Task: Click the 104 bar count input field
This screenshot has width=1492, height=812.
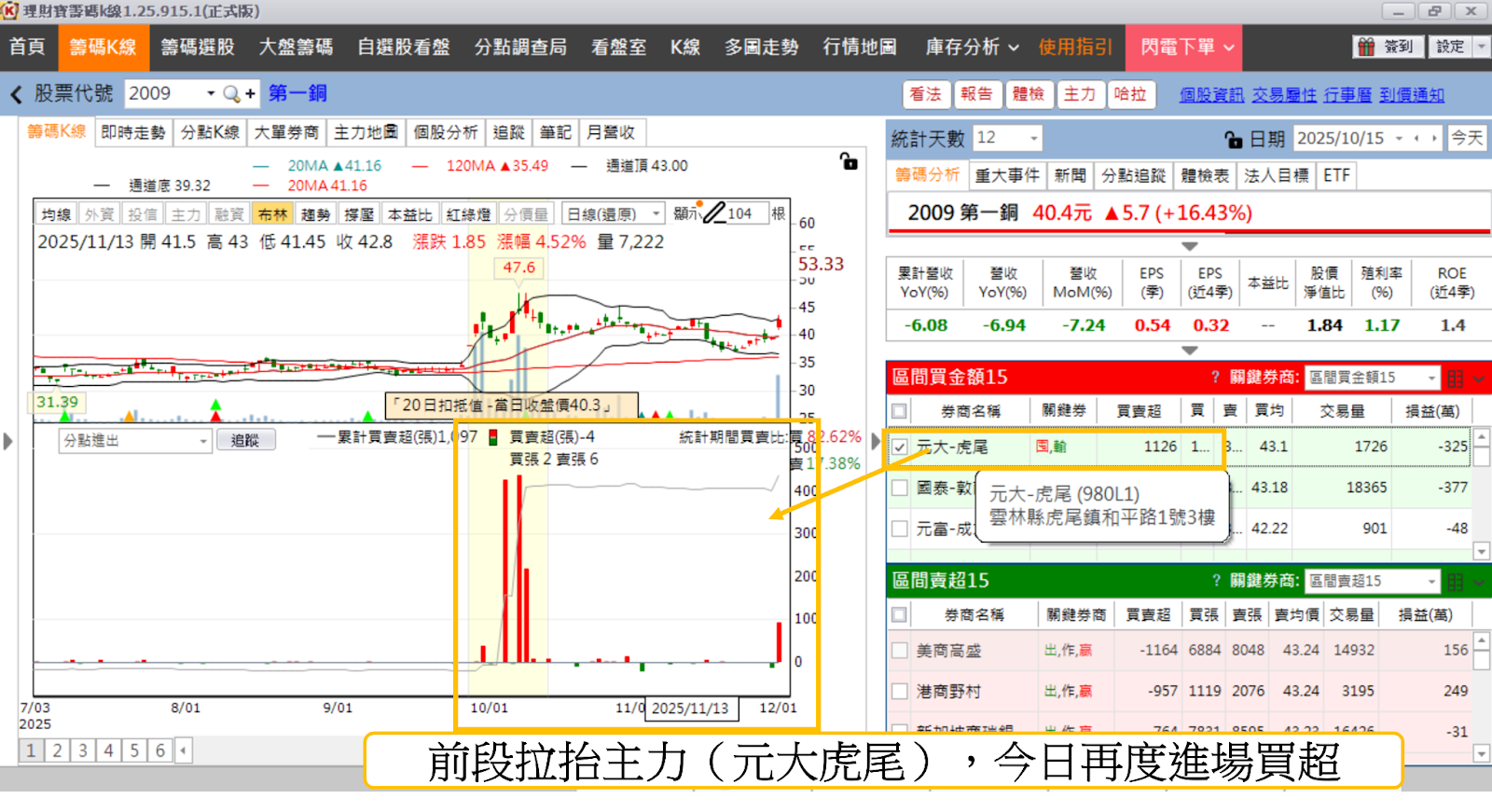Action: (x=747, y=213)
